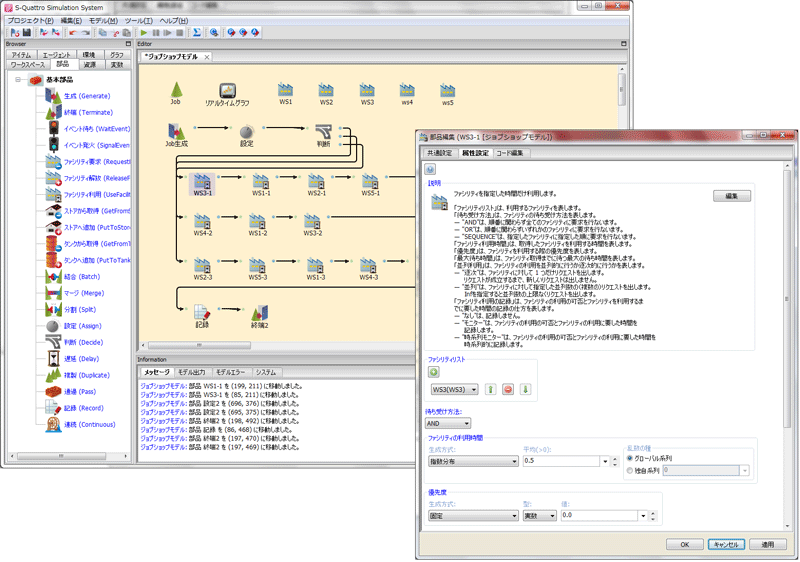
Task: Click the green Run simulation play button
Action: [142, 33]
